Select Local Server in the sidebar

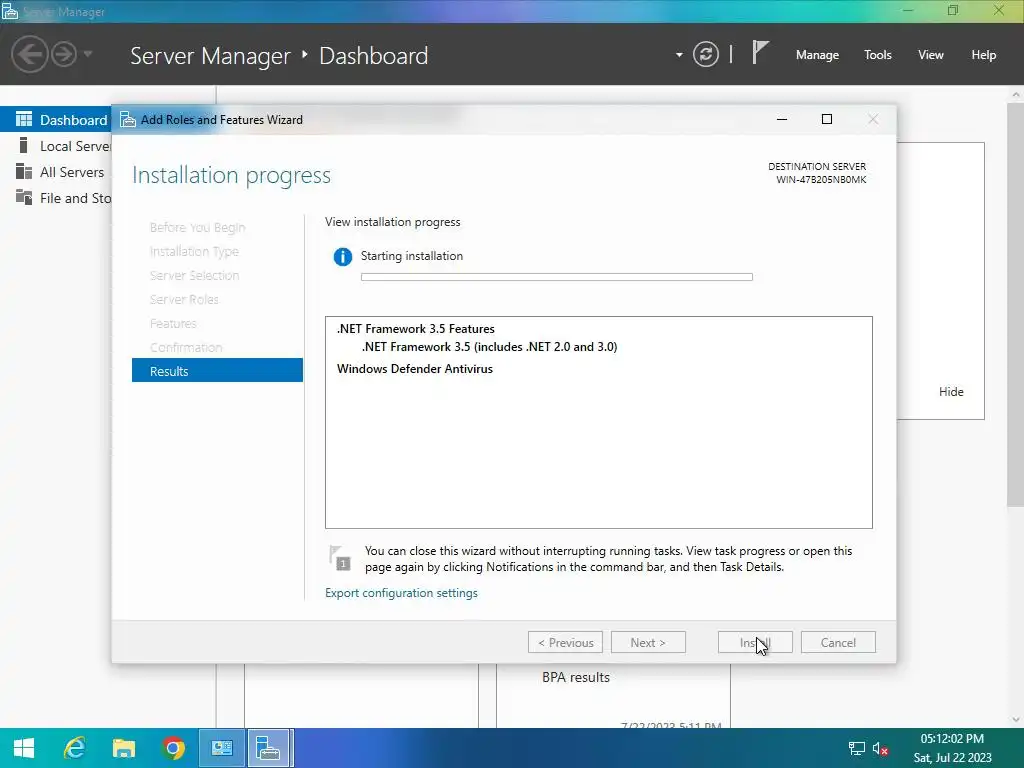pos(56,146)
